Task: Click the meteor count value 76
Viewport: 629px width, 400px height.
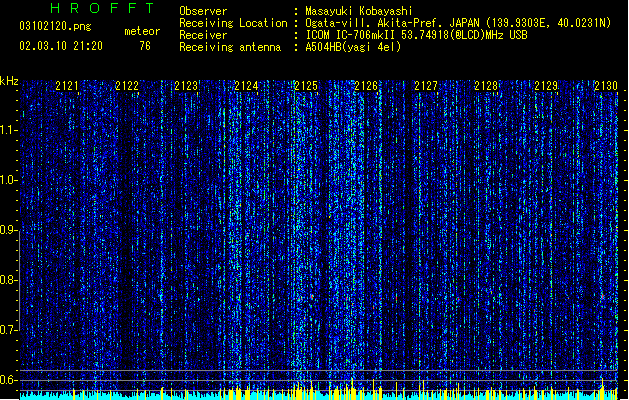Action: (x=145, y=46)
